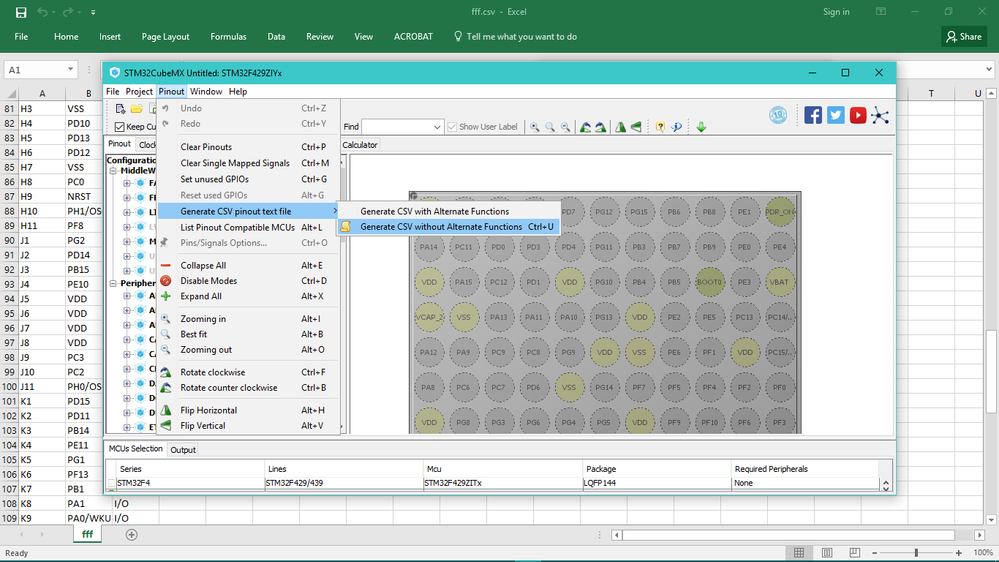Choose Generate CSV with Alternate Functions
The image size is (999, 562).
pos(435,211)
